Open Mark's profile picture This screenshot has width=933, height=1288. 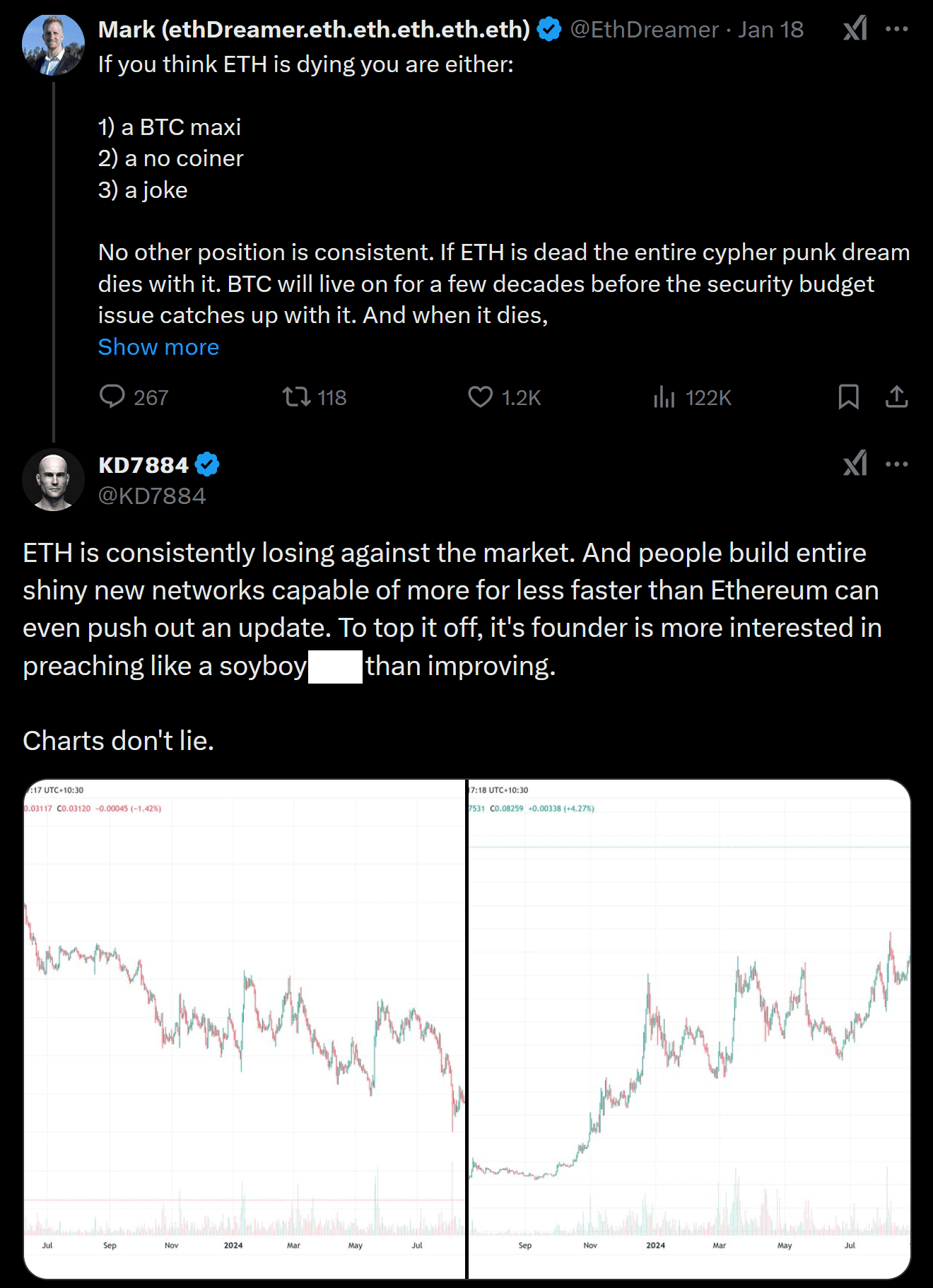[53, 45]
